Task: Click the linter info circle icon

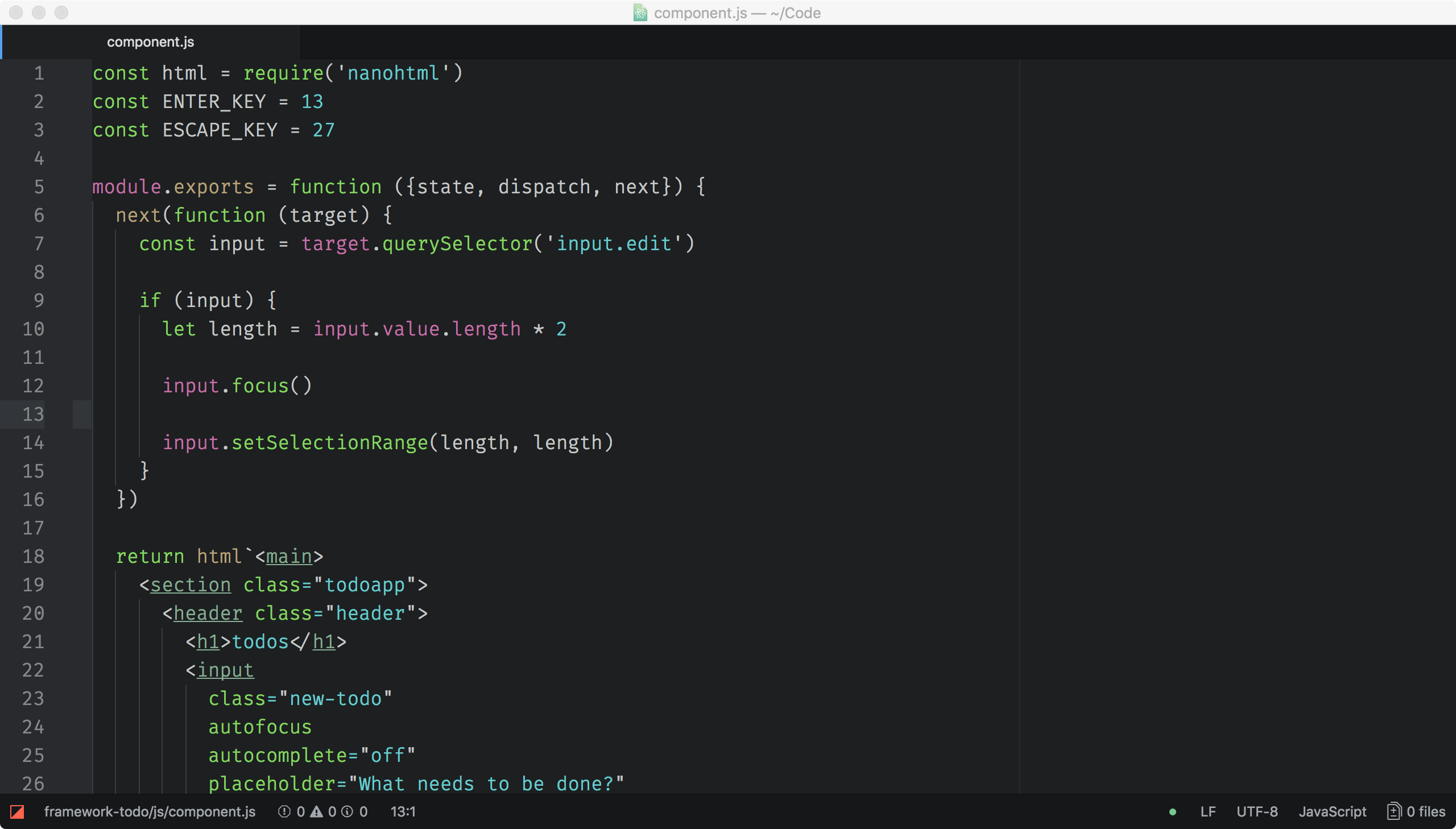Action: point(347,811)
